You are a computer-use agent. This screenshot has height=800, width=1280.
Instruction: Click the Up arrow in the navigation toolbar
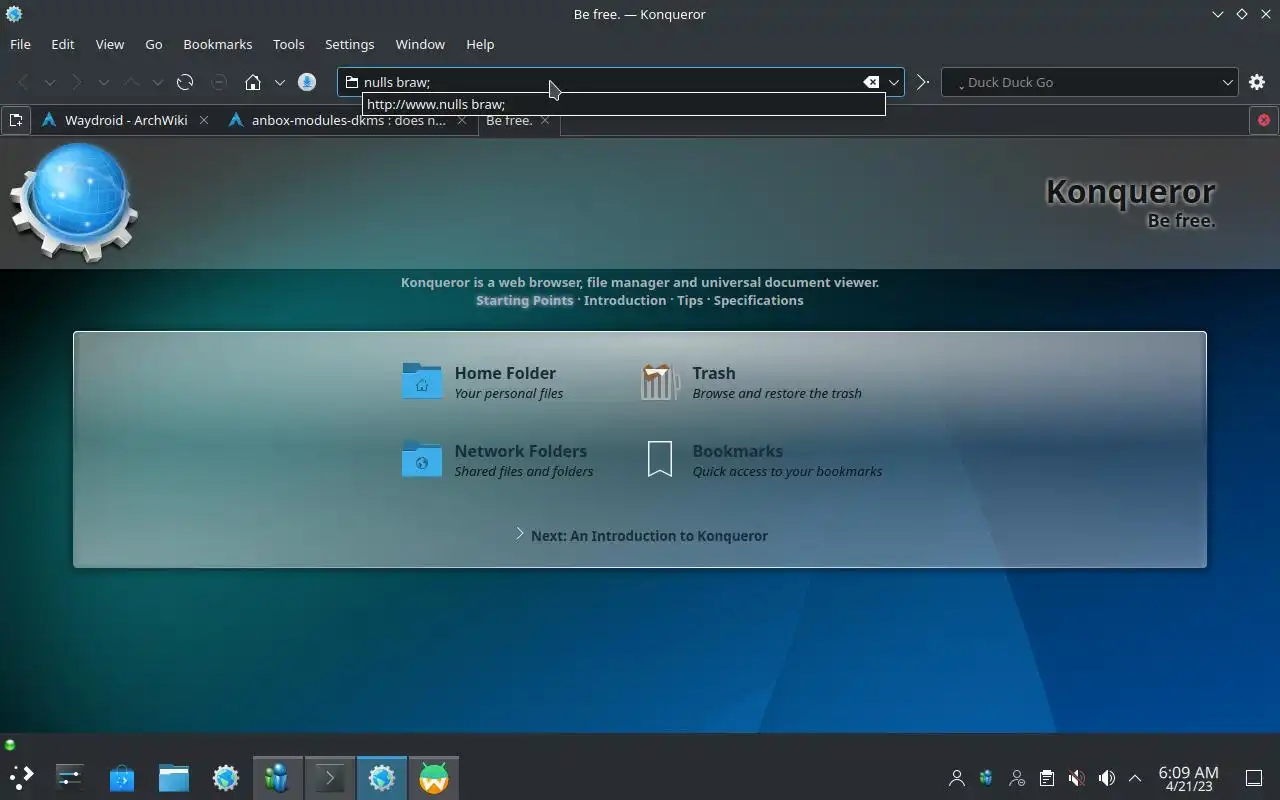pyautogui.click(x=131, y=83)
